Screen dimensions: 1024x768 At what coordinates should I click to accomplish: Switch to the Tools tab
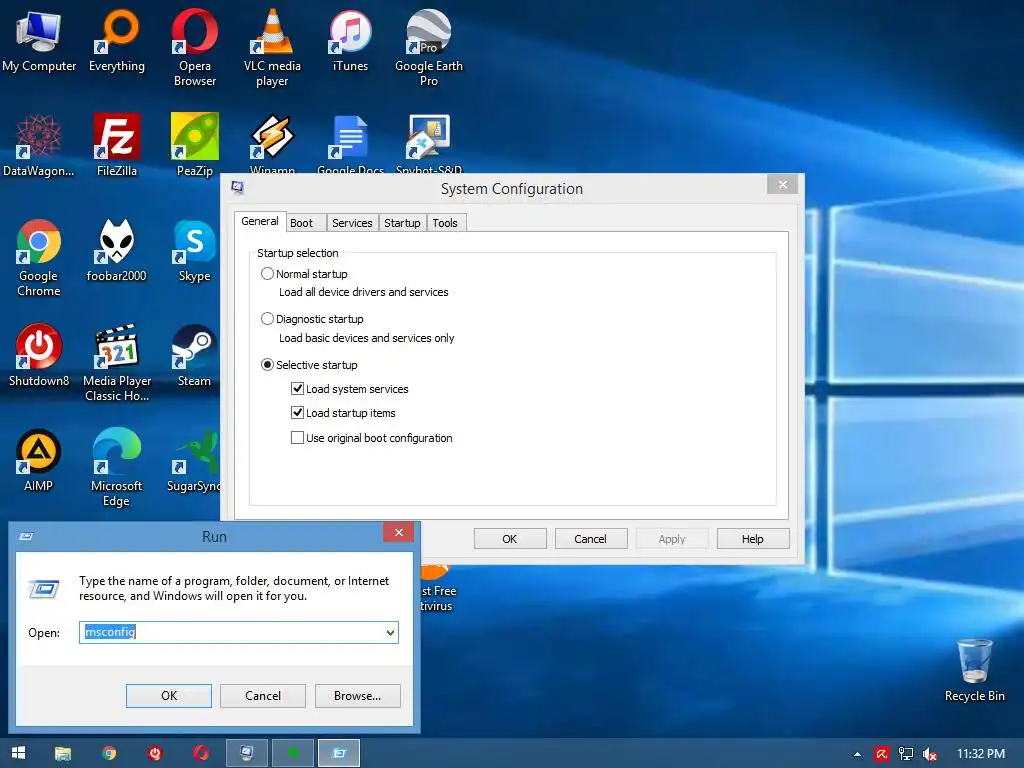[x=445, y=223]
